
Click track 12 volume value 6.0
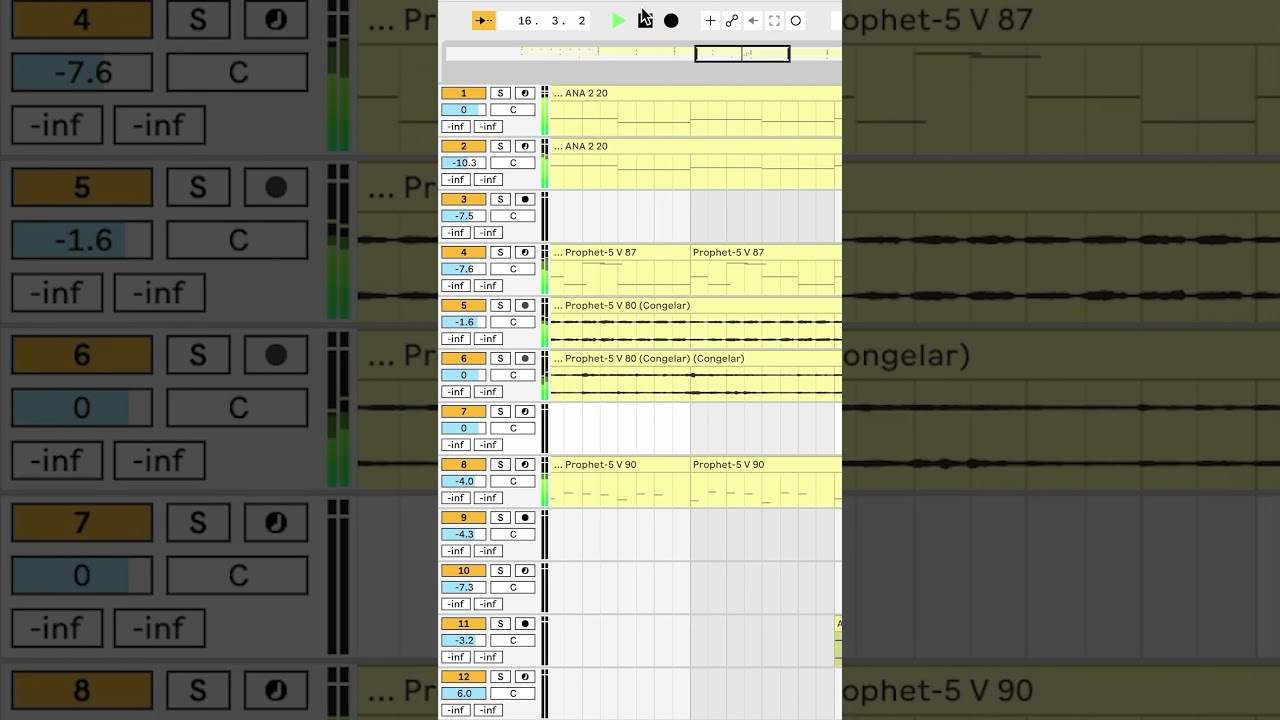click(464, 693)
